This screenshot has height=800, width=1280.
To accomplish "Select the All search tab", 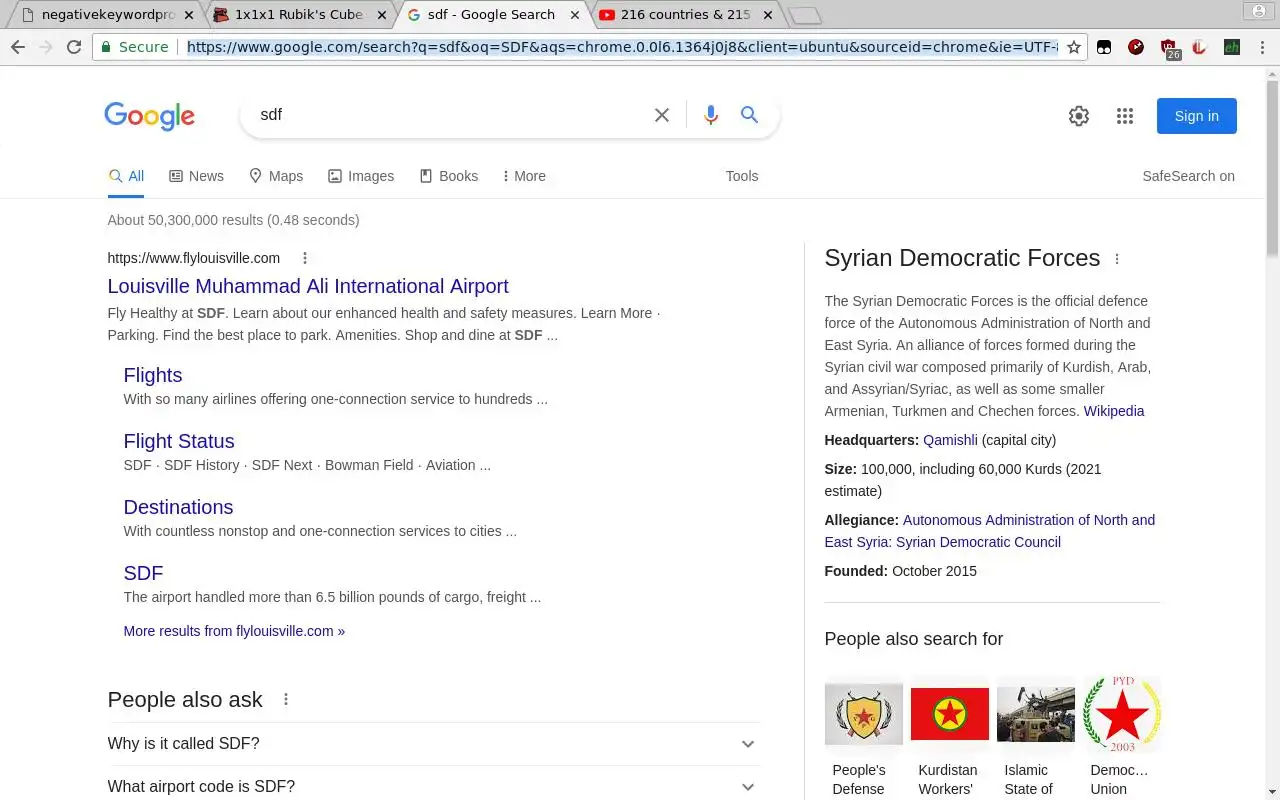I will pyautogui.click(x=126, y=176).
